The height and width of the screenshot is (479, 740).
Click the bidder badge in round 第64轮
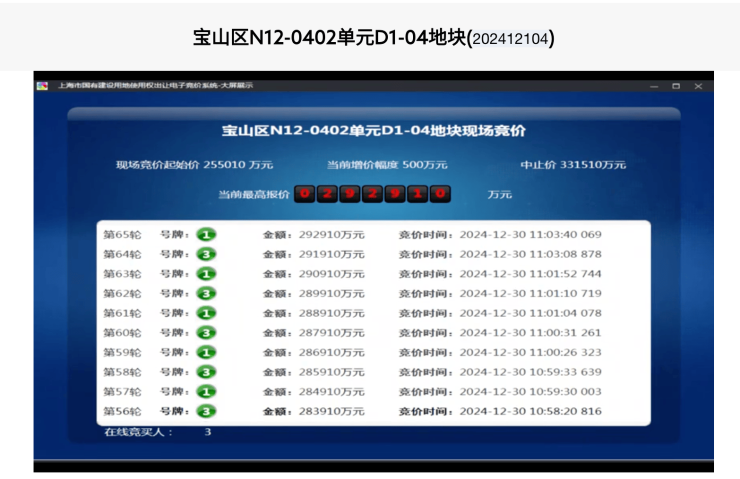[x=206, y=254]
